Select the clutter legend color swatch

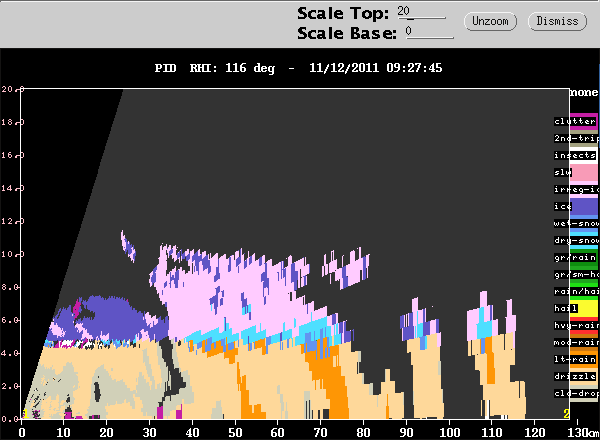[x=584, y=121]
